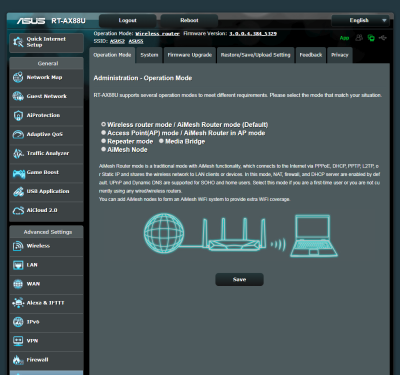400x375 pixels.
Task: Switch to the Operation Mode tab
Action: coord(112,55)
